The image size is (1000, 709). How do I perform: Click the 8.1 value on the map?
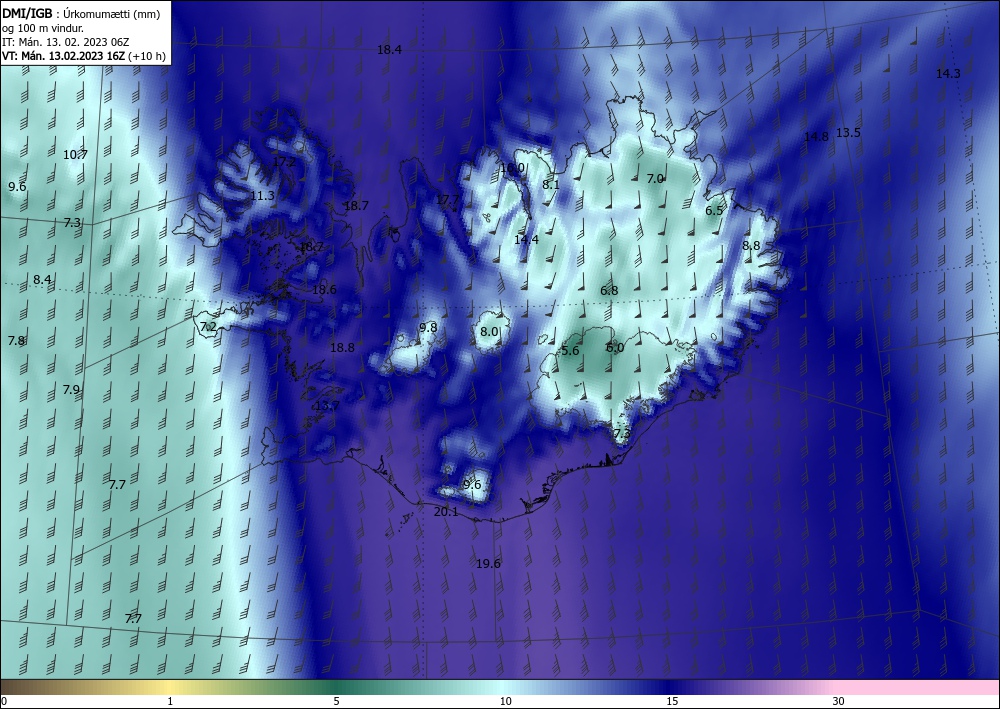click(x=550, y=185)
